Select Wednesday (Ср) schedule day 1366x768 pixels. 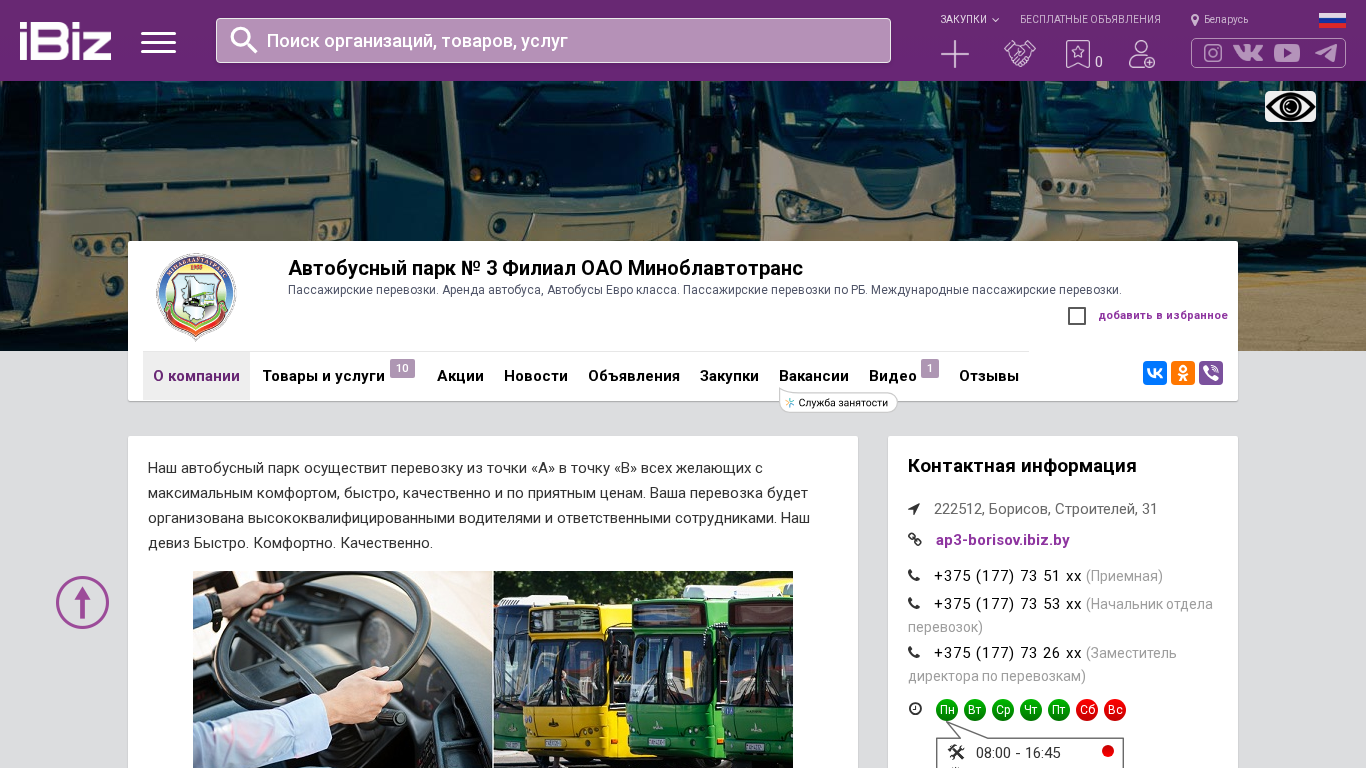pos(1003,710)
